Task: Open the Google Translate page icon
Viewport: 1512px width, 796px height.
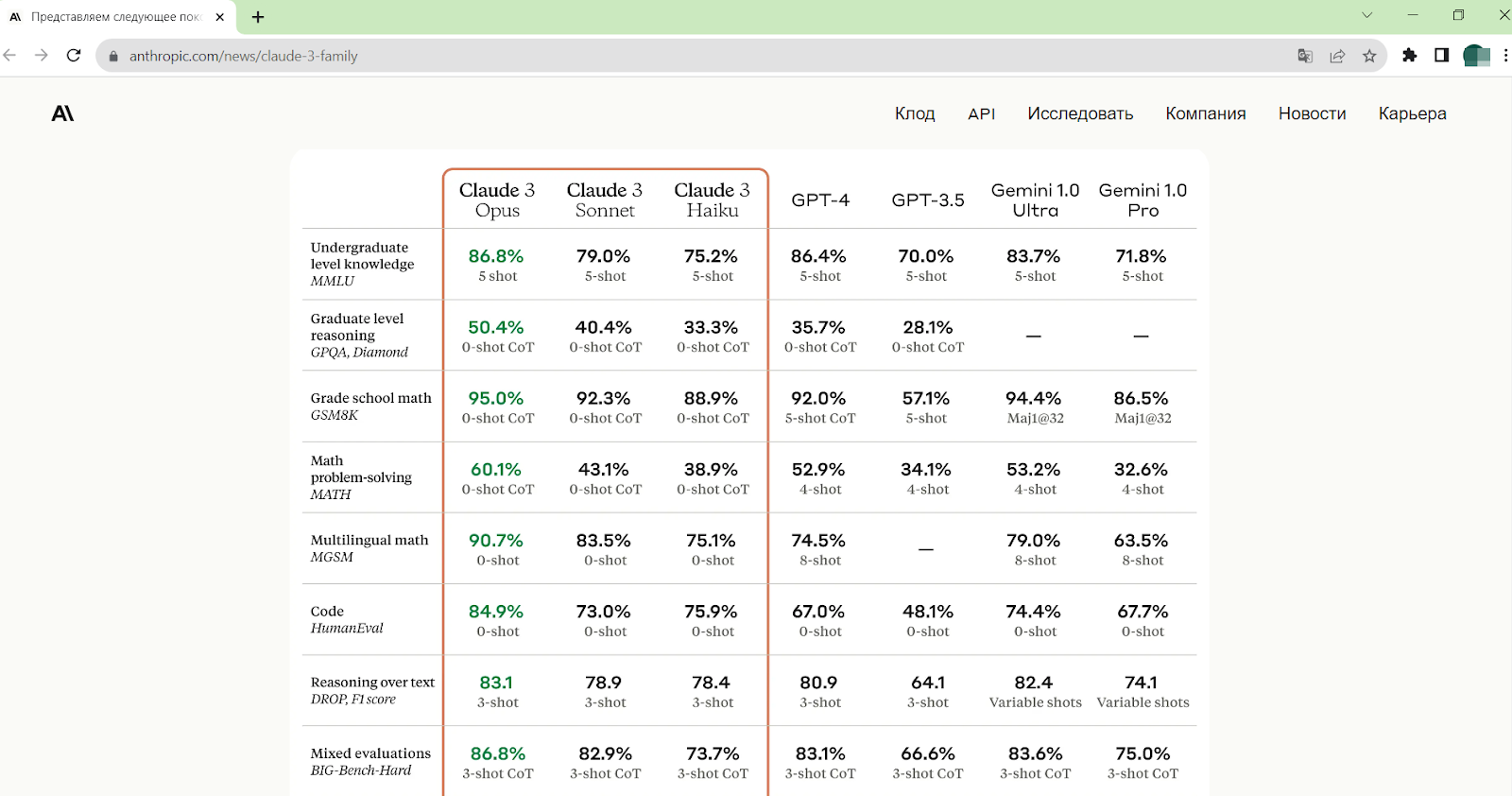Action: click(1305, 56)
